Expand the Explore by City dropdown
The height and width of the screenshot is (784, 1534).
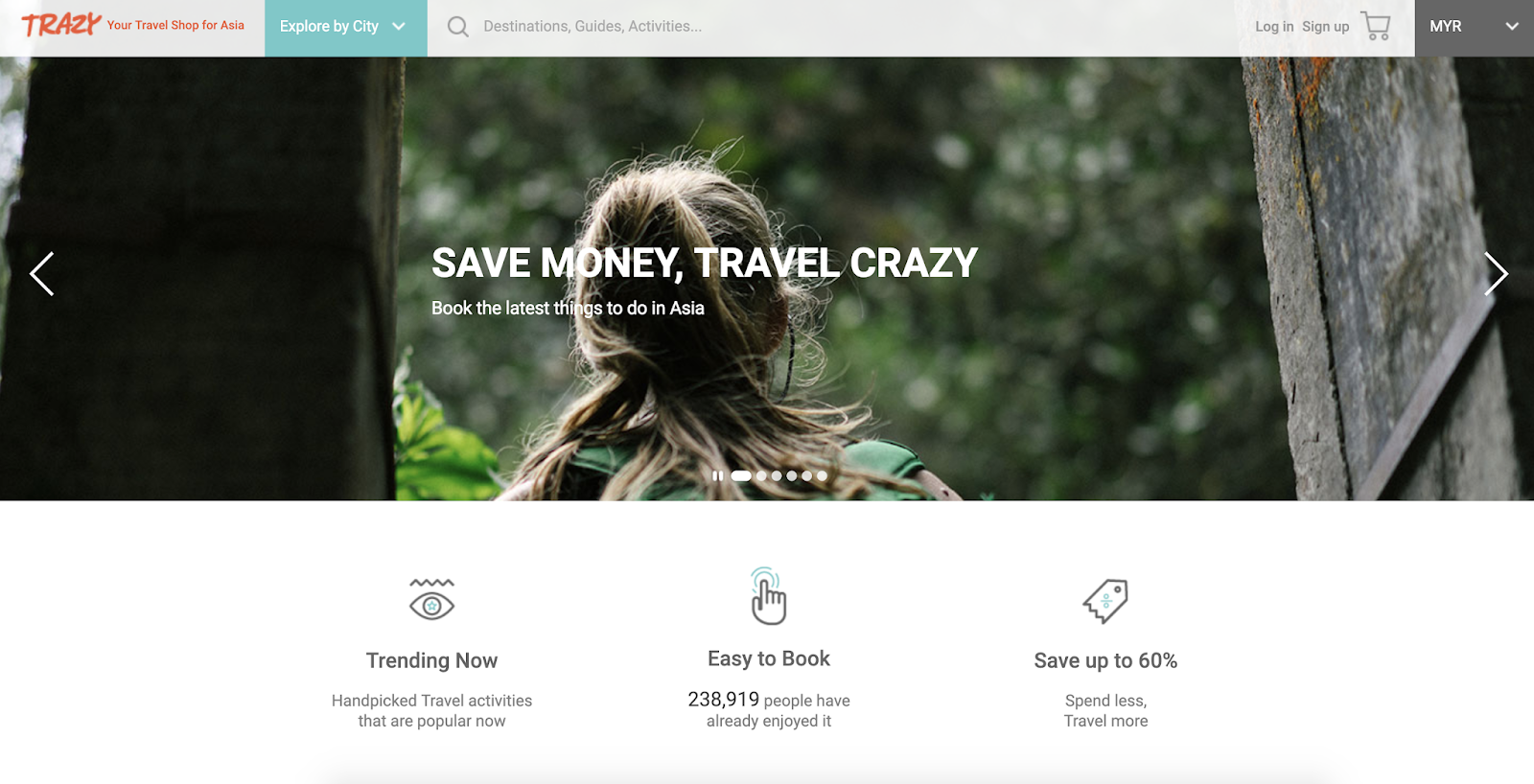pos(345,28)
